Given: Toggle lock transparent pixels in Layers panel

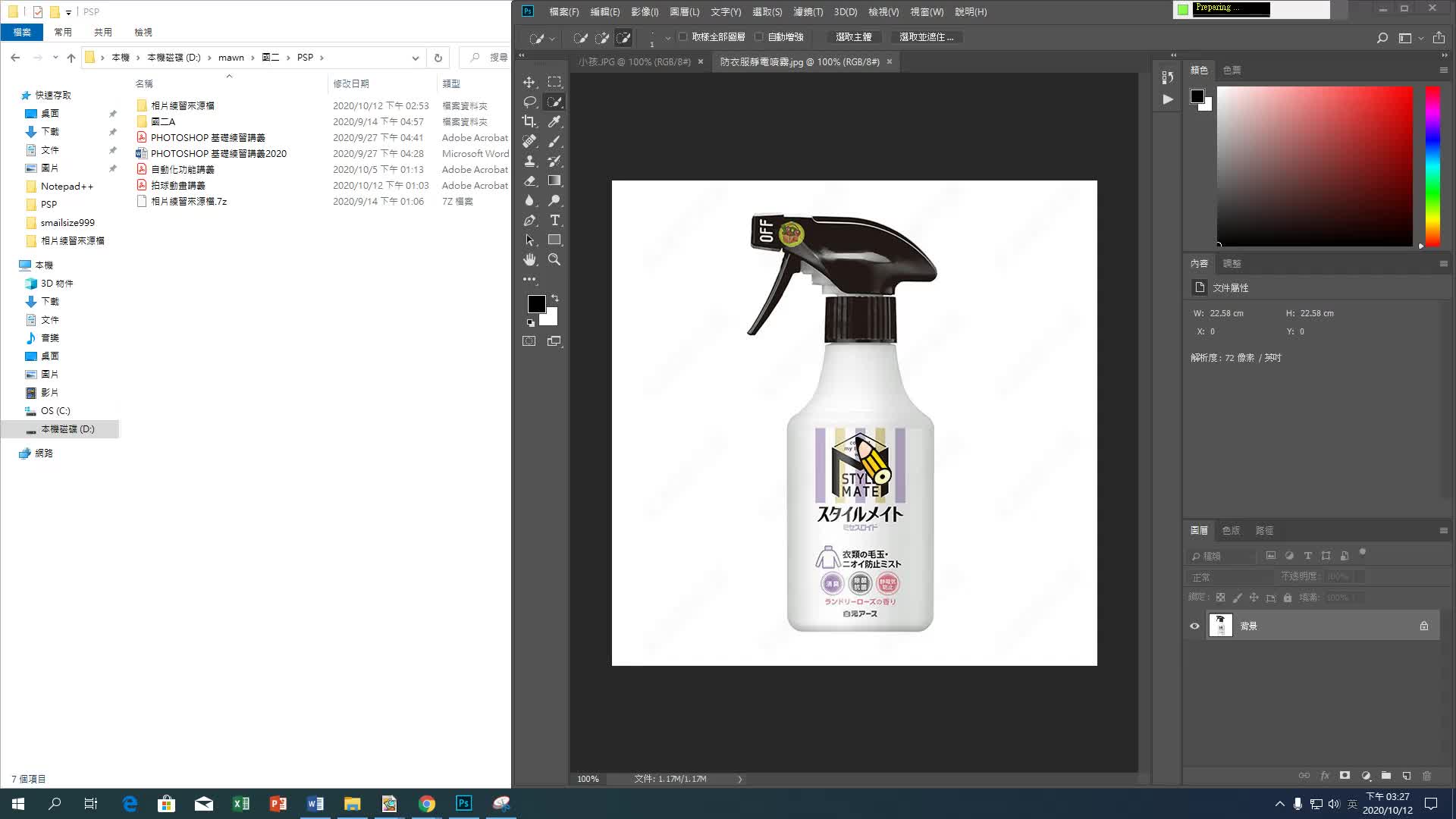Looking at the screenshot, I should [x=1220, y=598].
